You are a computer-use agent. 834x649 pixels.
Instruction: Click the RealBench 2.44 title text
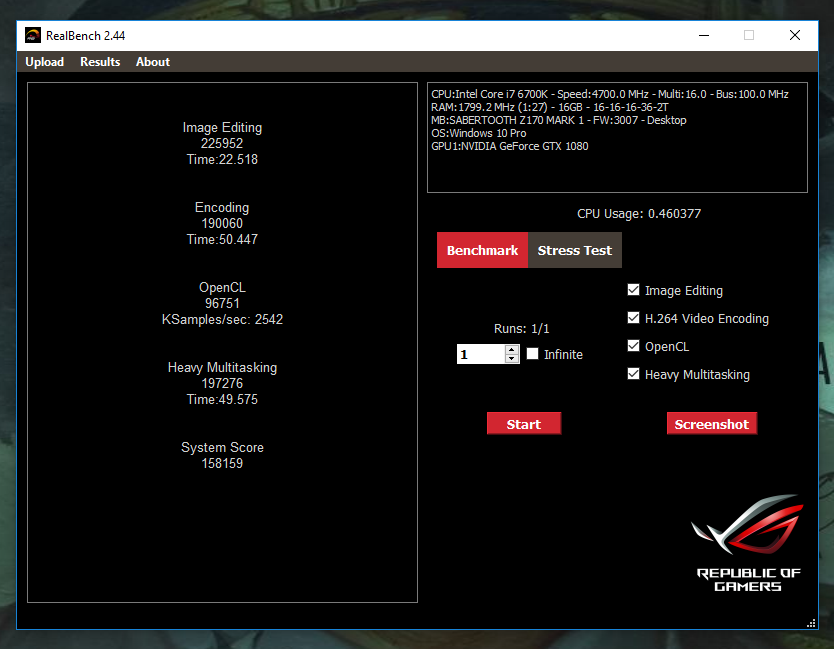pyautogui.click(x=86, y=36)
